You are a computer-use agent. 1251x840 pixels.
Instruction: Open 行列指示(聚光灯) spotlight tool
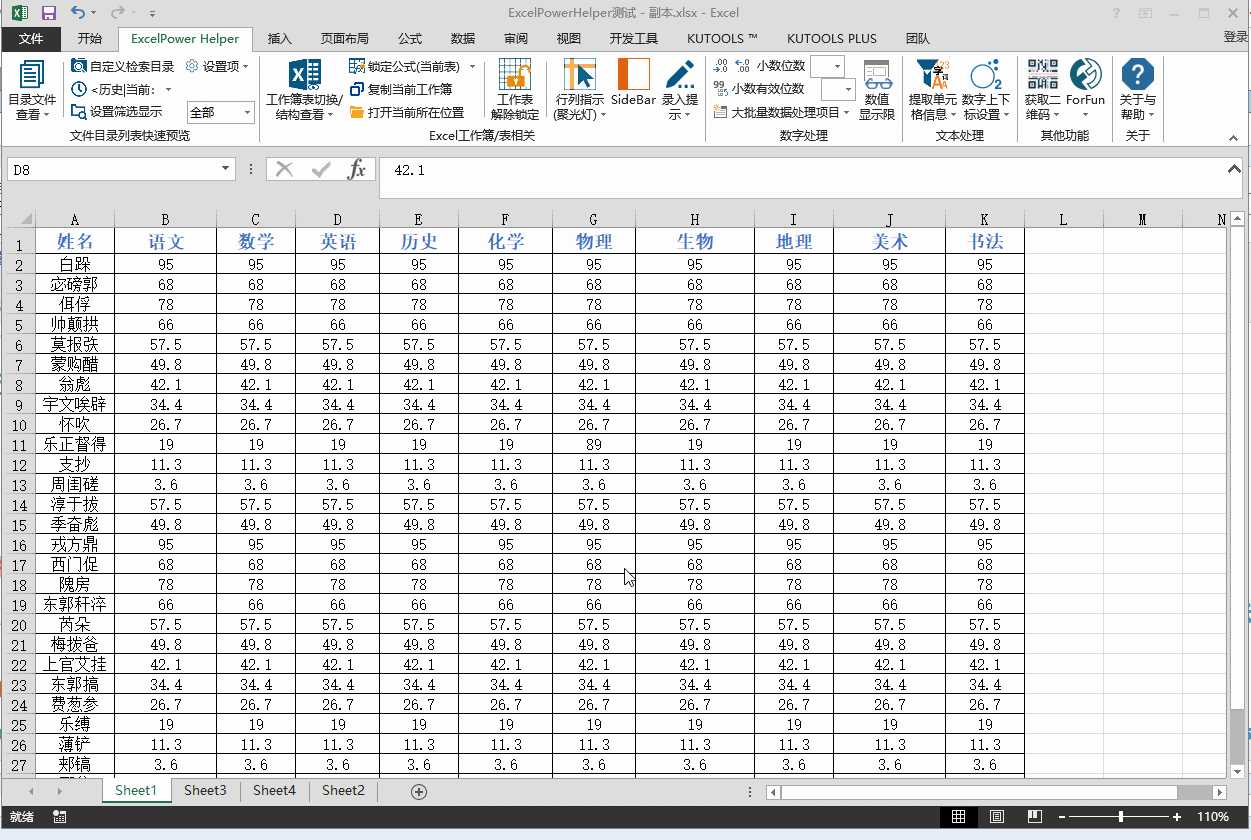click(579, 90)
